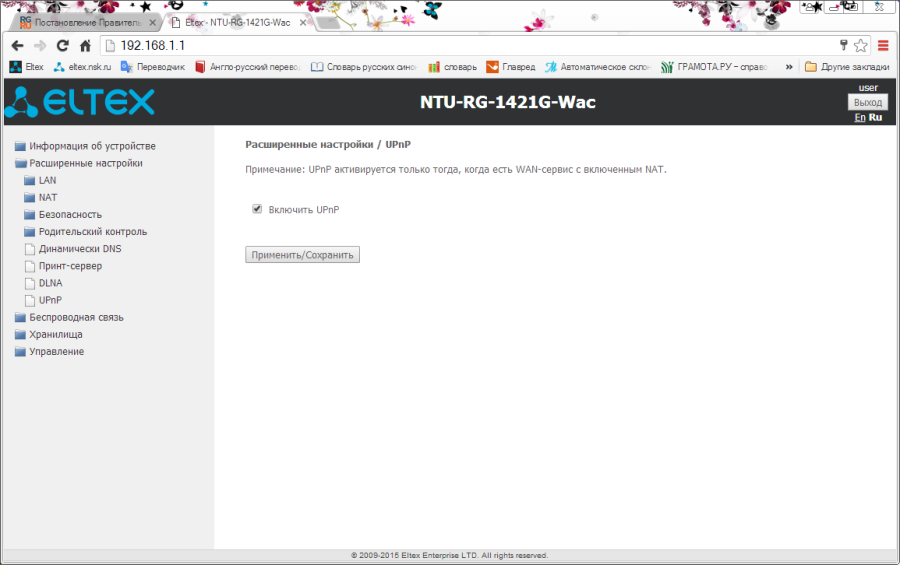
Task: Close the Eltex NTU-RG-1421G-Wac tab
Action: pos(303,23)
